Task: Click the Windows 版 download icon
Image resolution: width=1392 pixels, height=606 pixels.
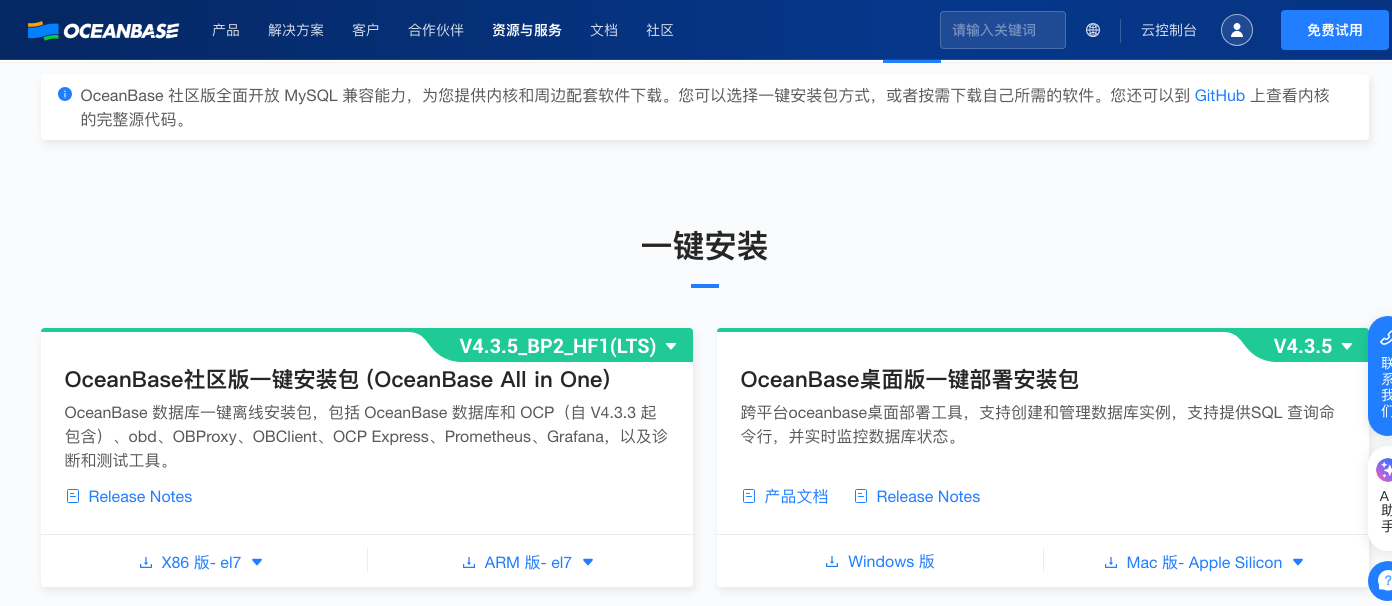Action: click(x=832, y=562)
